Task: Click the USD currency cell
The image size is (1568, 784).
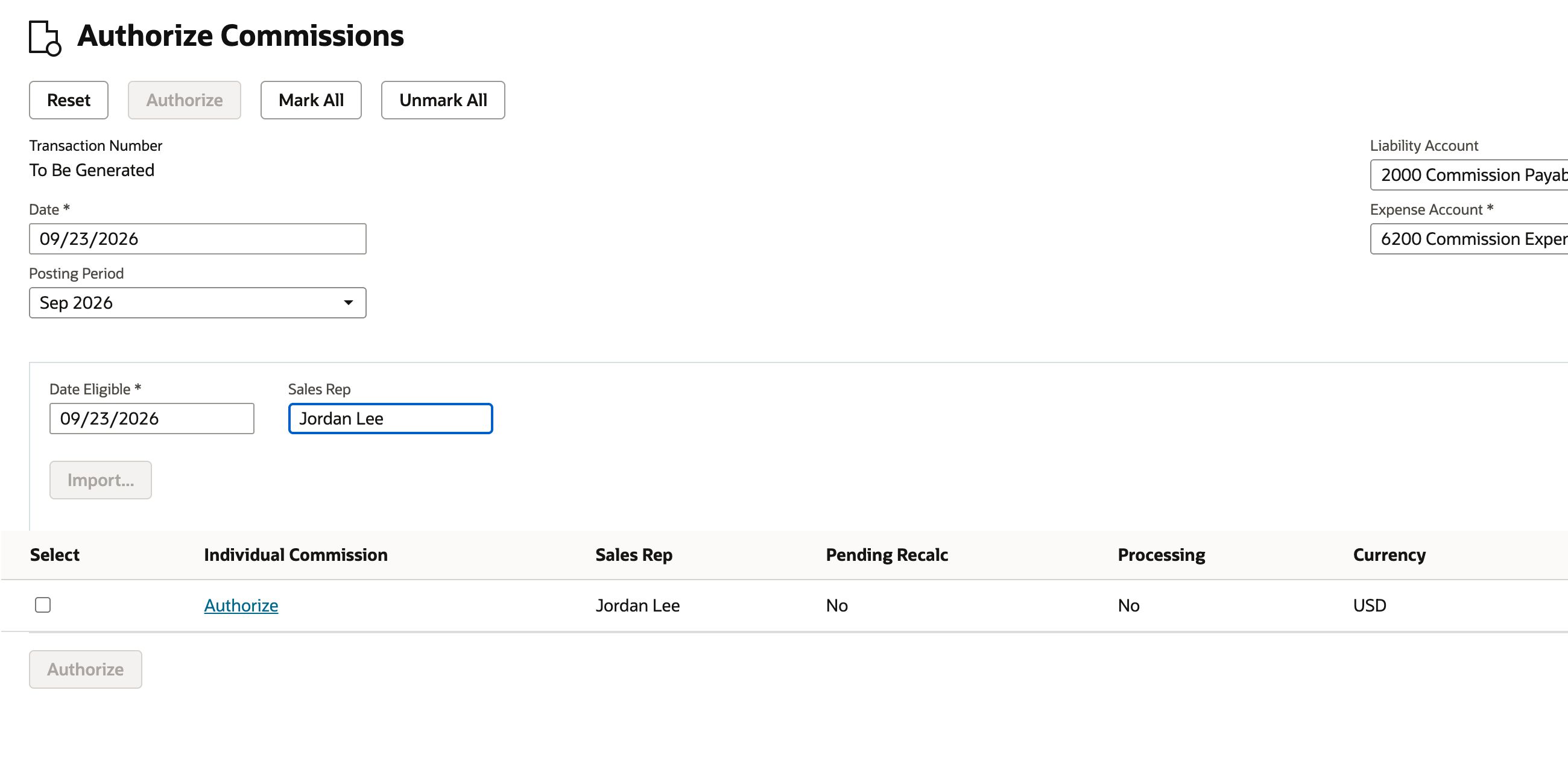Action: pyautogui.click(x=1370, y=605)
